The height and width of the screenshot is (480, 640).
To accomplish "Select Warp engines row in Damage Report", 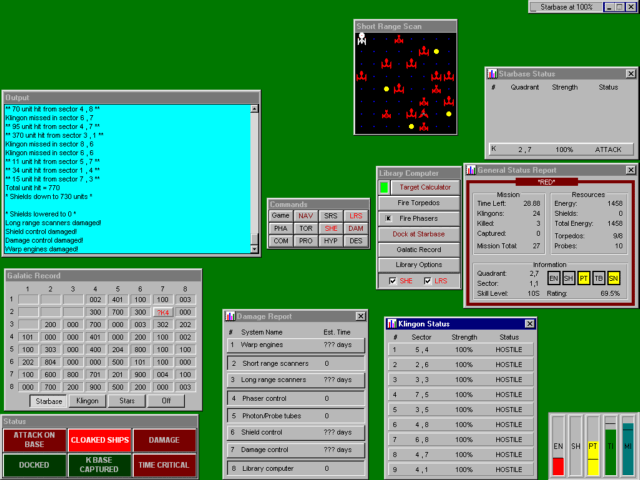I will [x=296, y=345].
